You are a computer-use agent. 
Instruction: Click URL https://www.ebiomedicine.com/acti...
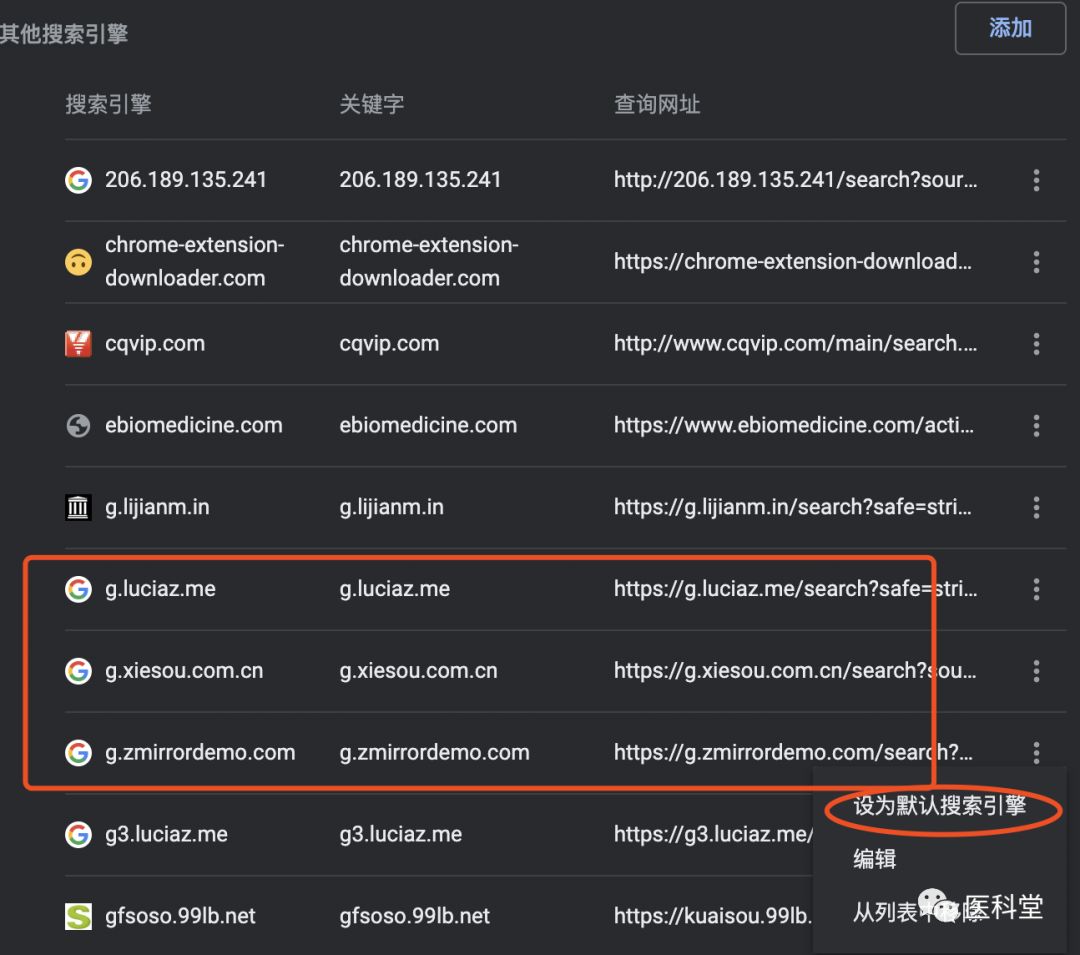[794, 426]
